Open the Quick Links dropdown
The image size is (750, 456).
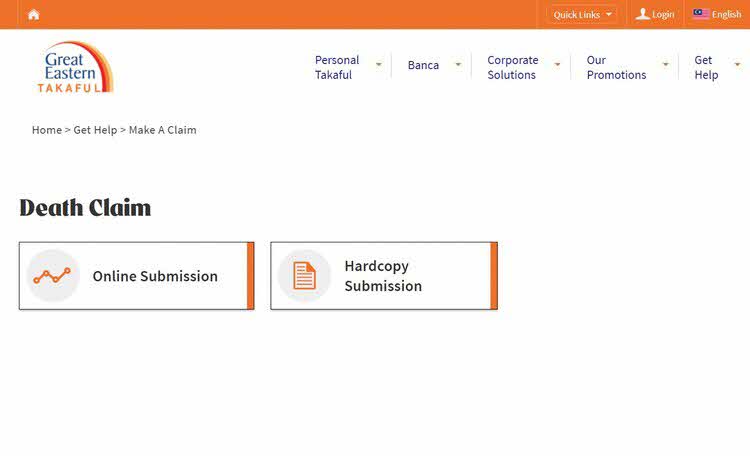point(582,14)
